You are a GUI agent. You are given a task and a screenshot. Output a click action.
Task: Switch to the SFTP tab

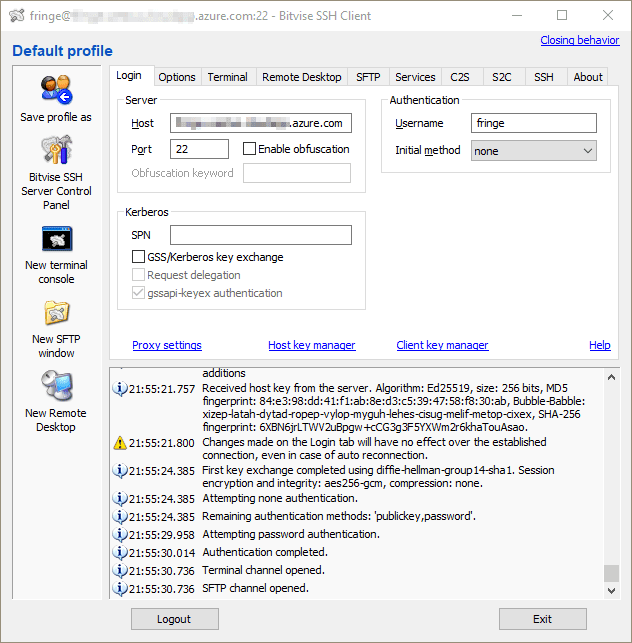pyautogui.click(x=368, y=77)
